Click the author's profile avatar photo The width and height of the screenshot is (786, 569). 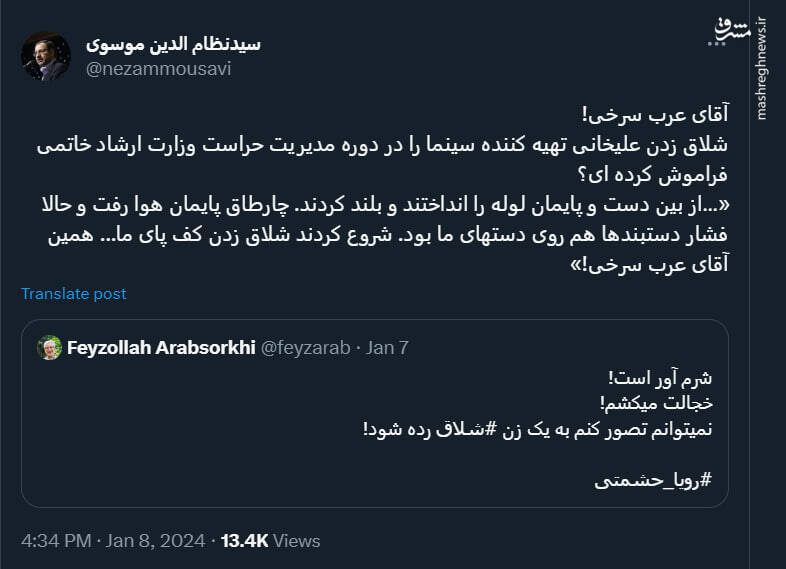point(46,57)
